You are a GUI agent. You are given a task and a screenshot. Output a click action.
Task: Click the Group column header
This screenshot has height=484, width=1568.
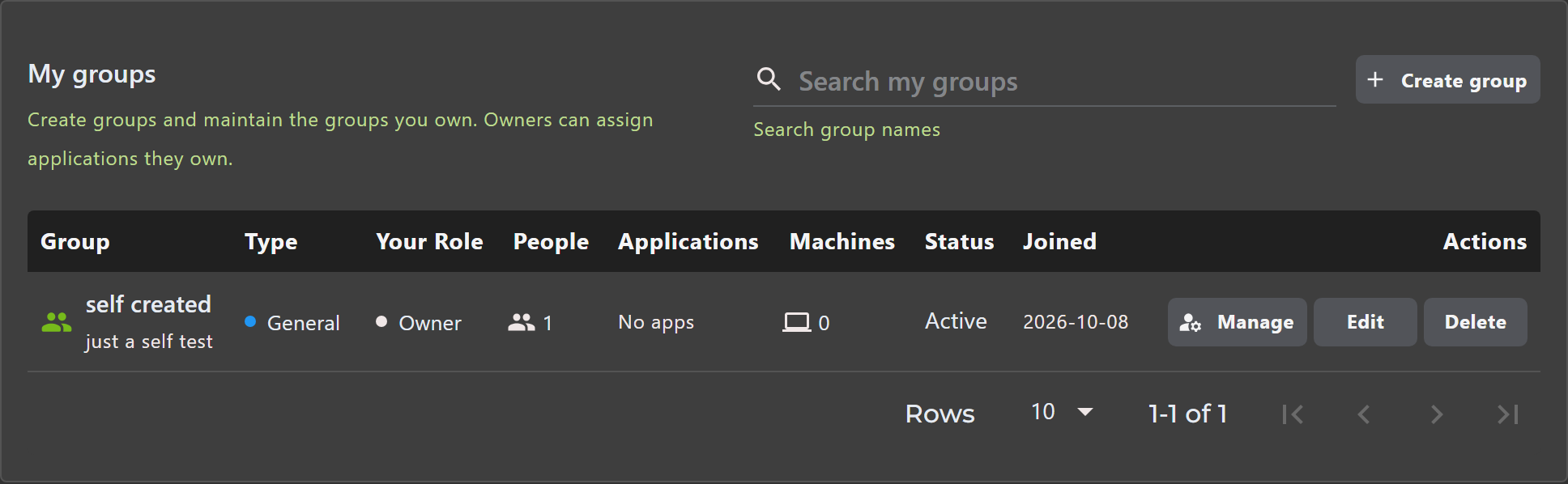click(x=75, y=241)
